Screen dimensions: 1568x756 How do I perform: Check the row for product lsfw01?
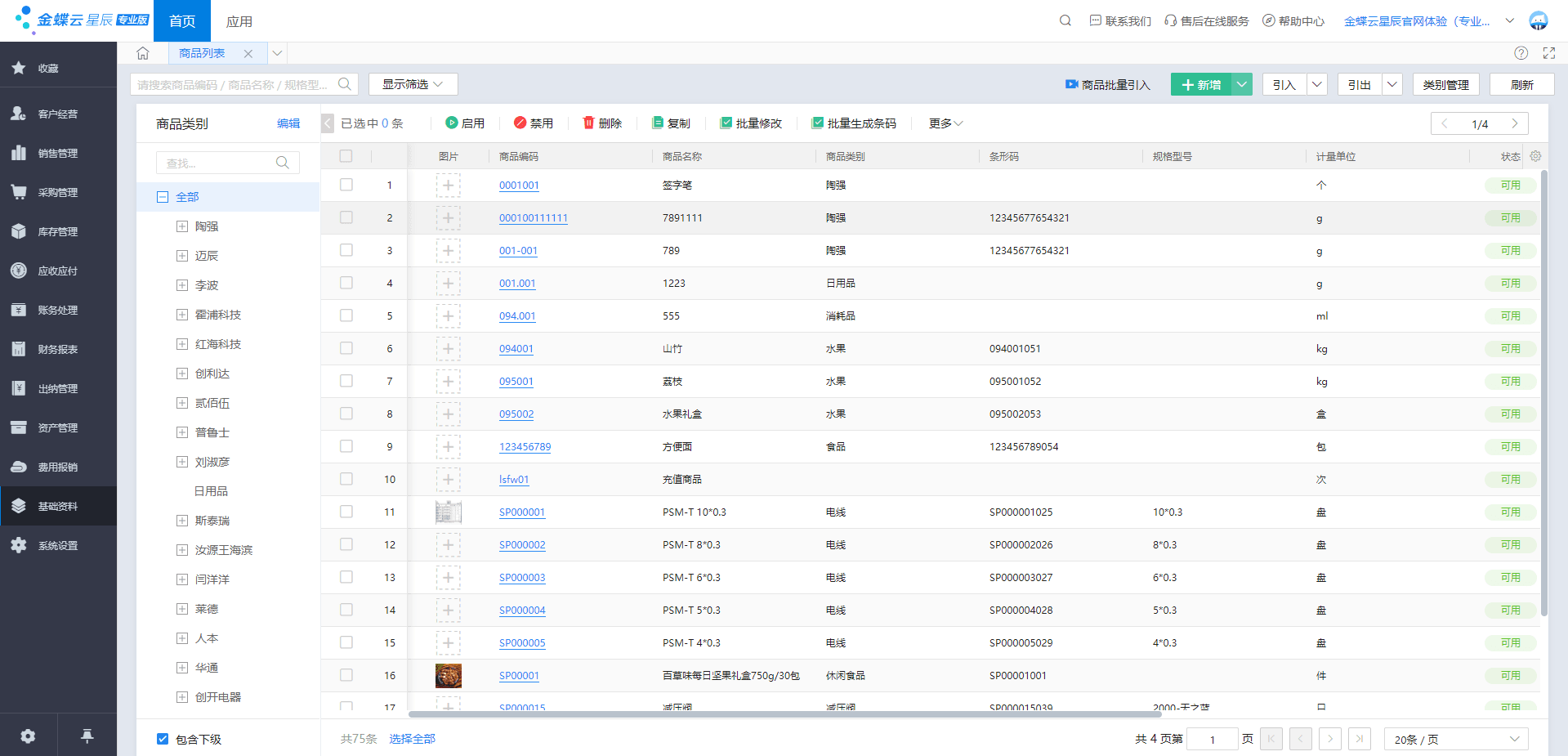coord(346,479)
